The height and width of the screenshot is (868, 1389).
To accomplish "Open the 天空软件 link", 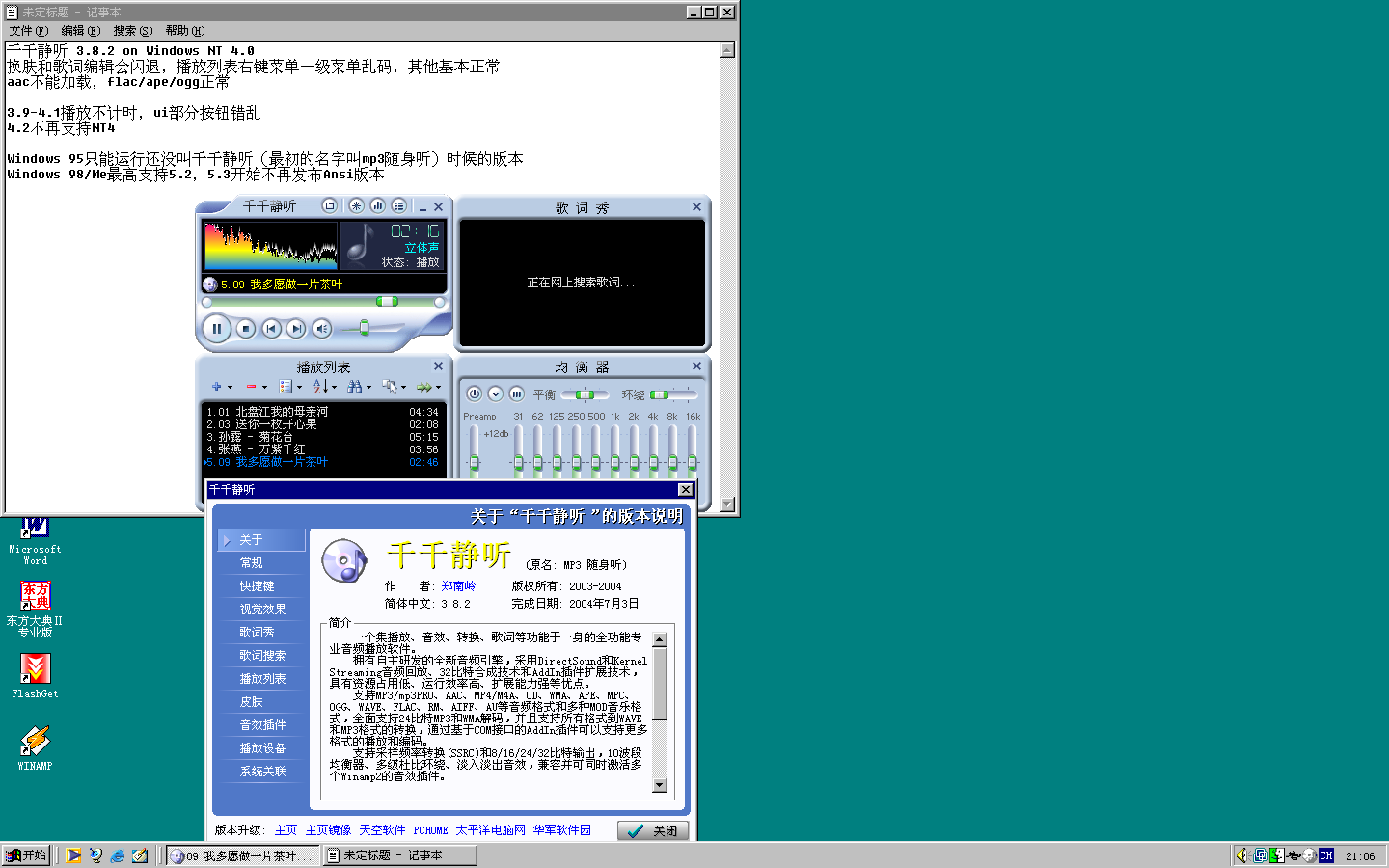I will click(382, 830).
